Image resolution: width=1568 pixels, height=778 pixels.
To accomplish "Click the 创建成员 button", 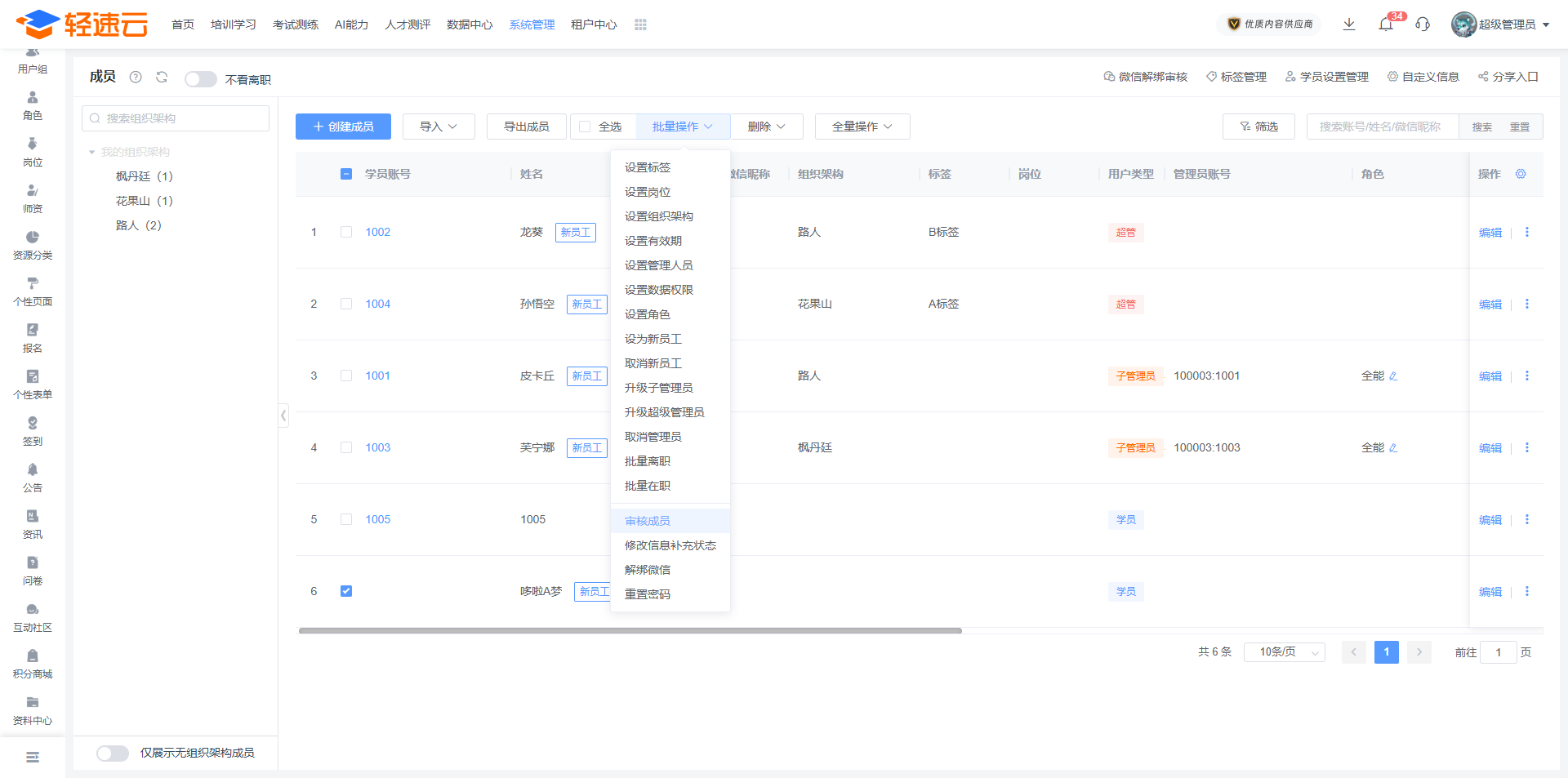I will click(343, 127).
